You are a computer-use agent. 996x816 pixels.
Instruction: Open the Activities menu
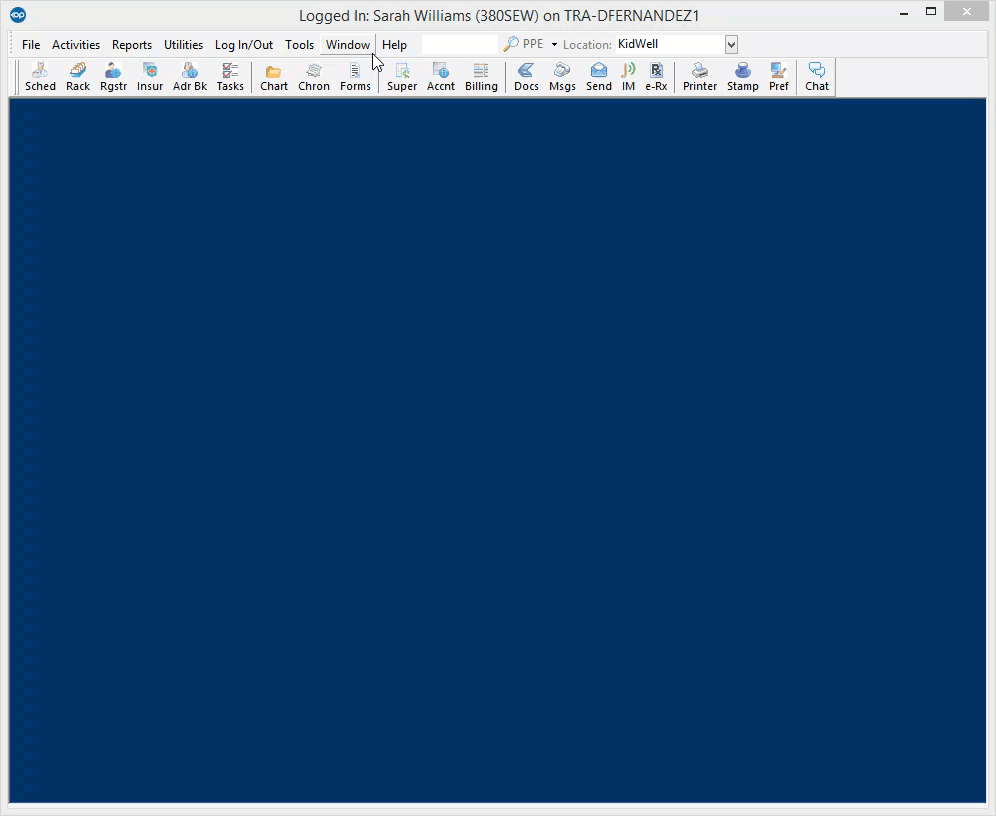76,45
